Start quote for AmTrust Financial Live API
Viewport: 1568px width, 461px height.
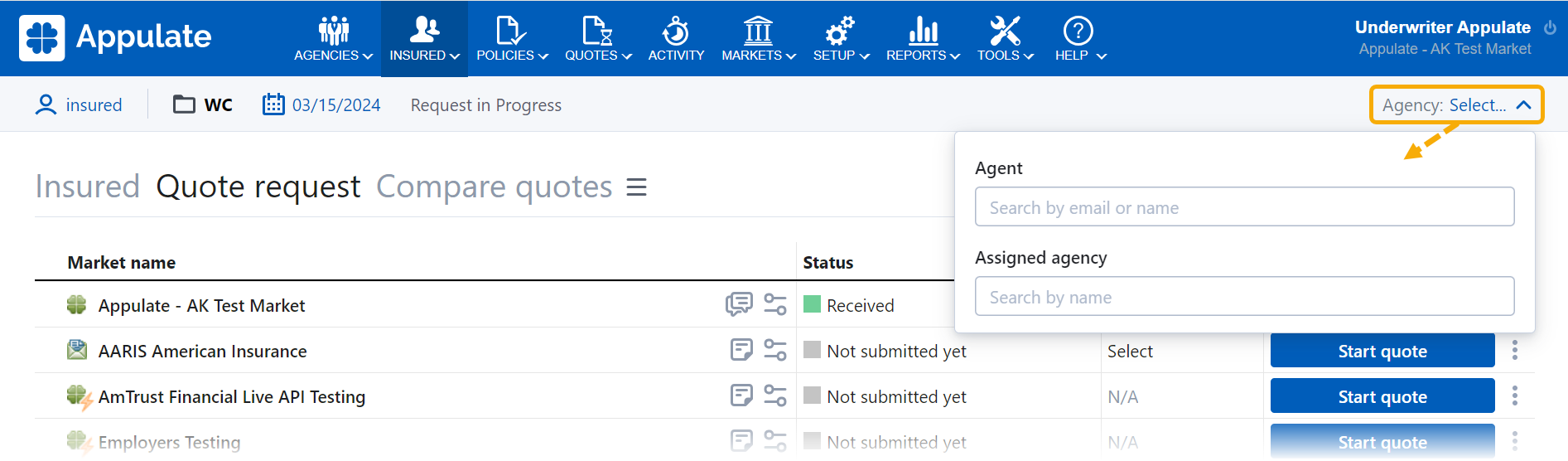click(x=1382, y=396)
